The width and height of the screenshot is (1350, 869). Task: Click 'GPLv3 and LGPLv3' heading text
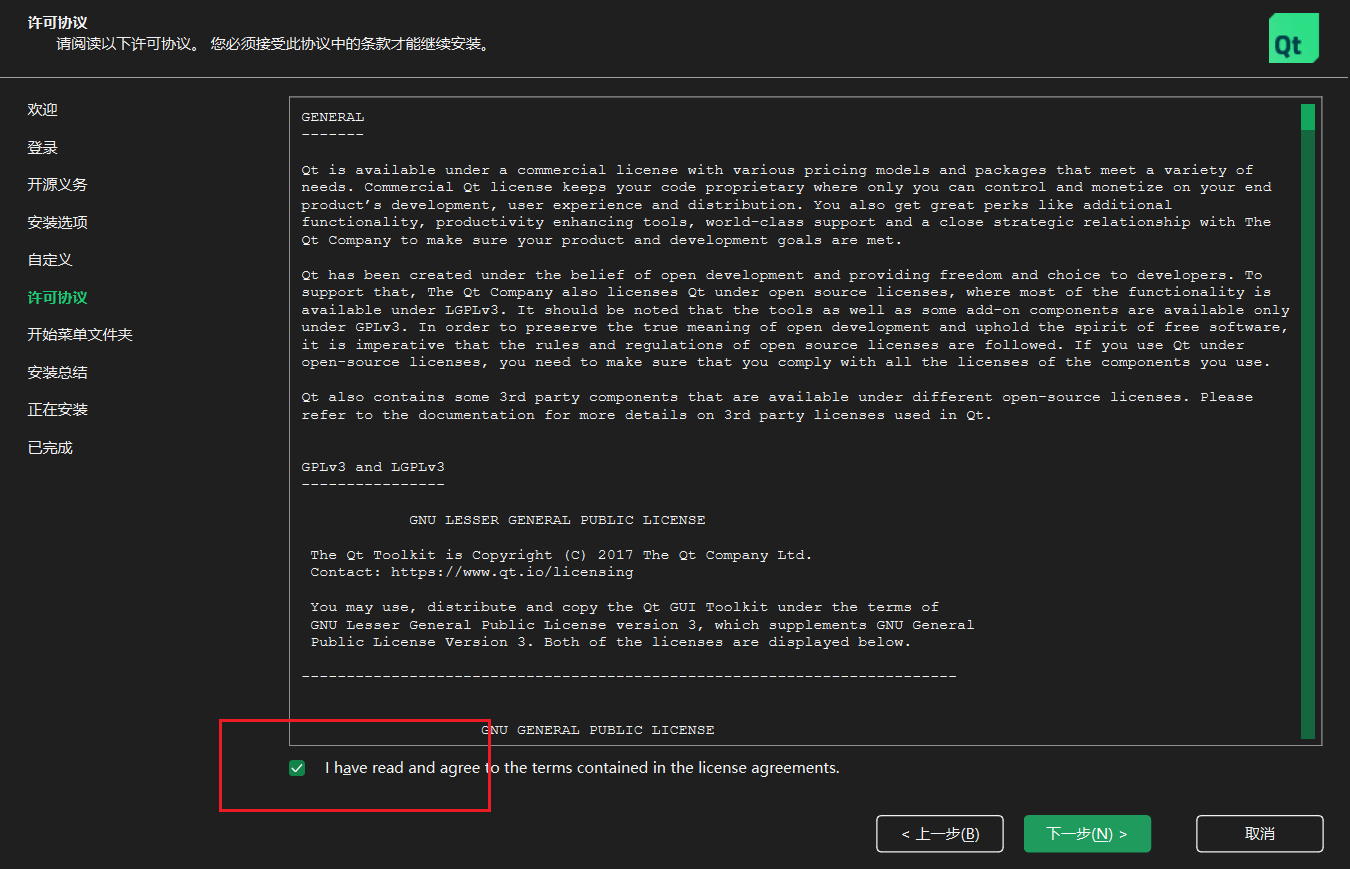pos(373,467)
